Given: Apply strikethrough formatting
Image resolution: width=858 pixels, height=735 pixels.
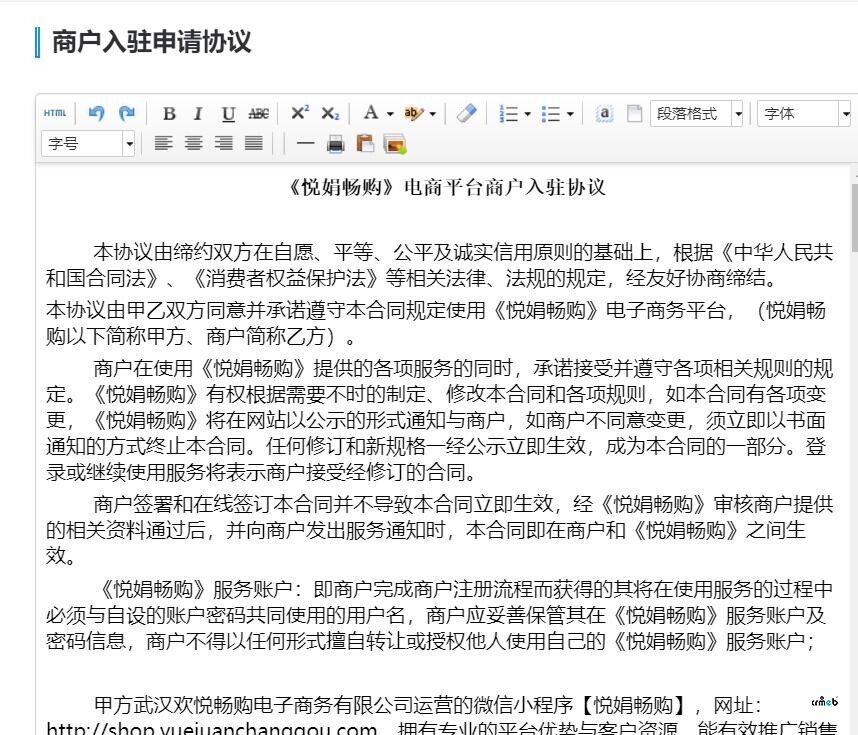Looking at the screenshot, I should [258, 113].
